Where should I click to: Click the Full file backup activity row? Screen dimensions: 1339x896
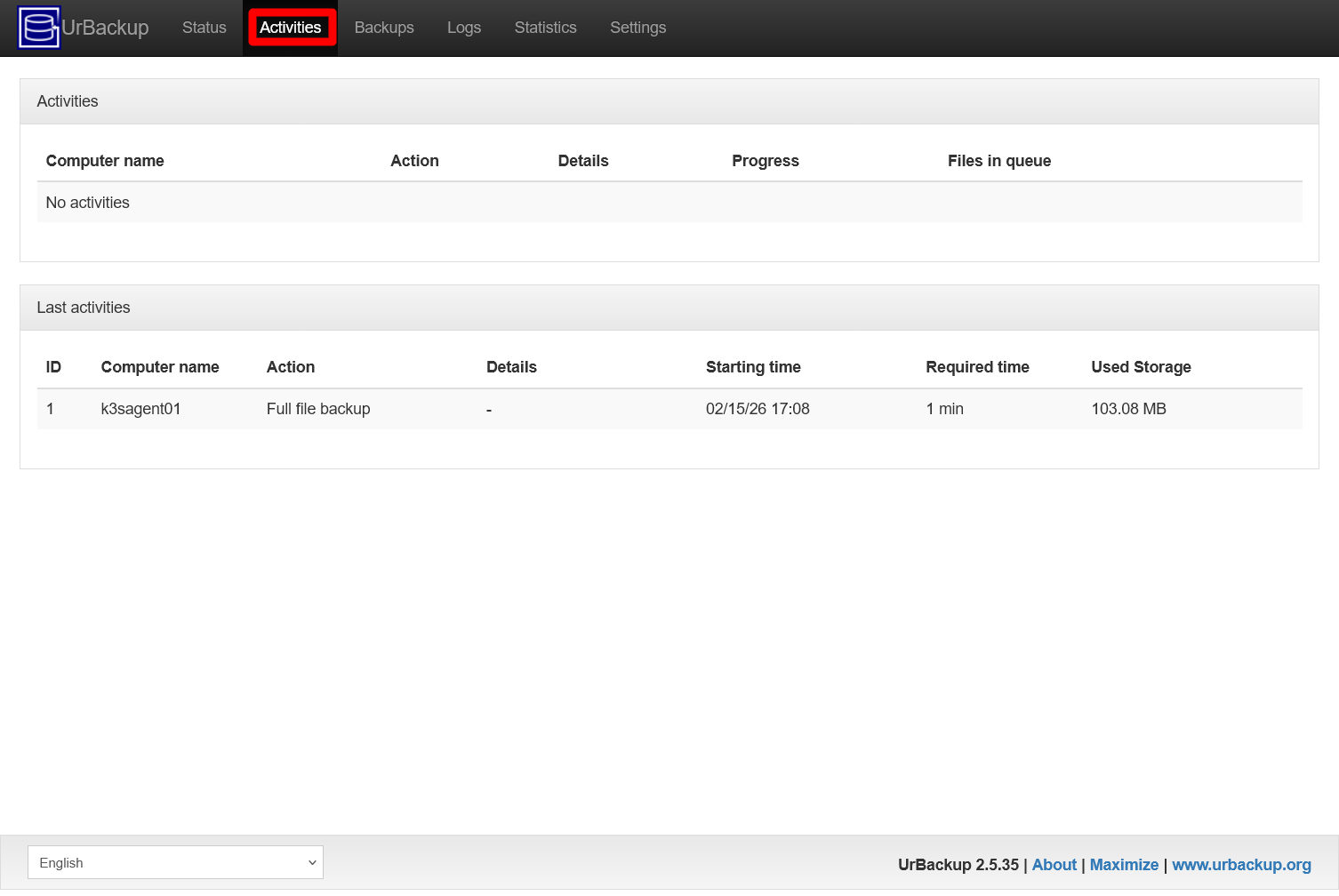[317, 408]
